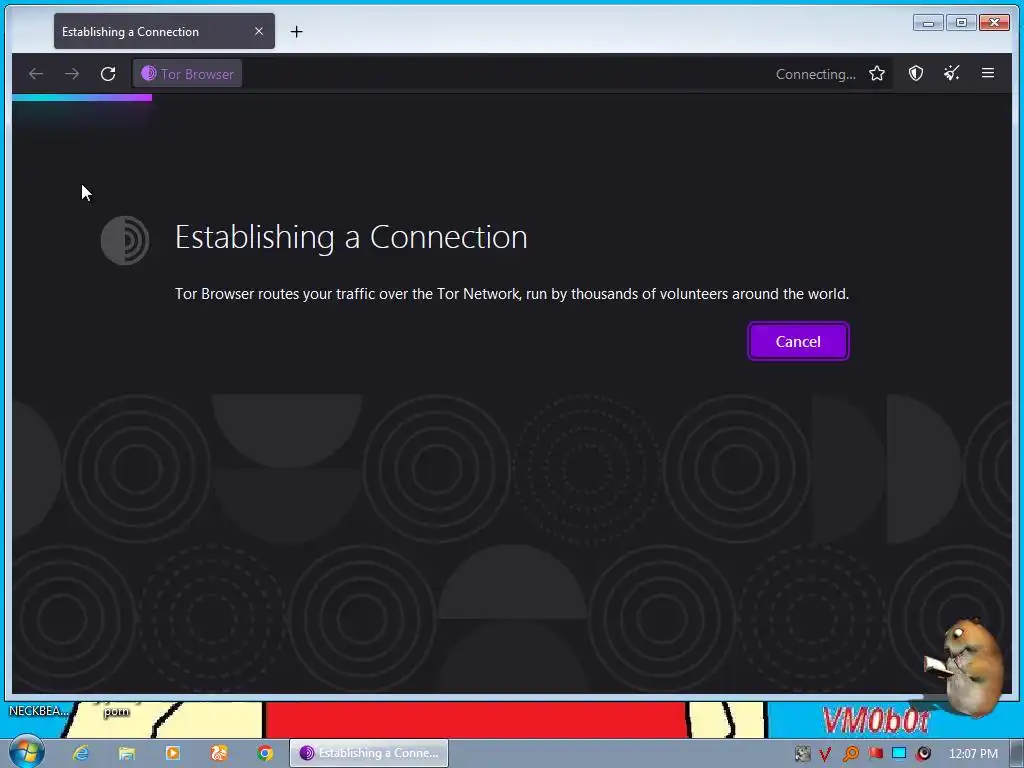Close the Tor Browser window
Image resolution: width=1024 pixels, height=768 pixels.
[x=995, y=23]
